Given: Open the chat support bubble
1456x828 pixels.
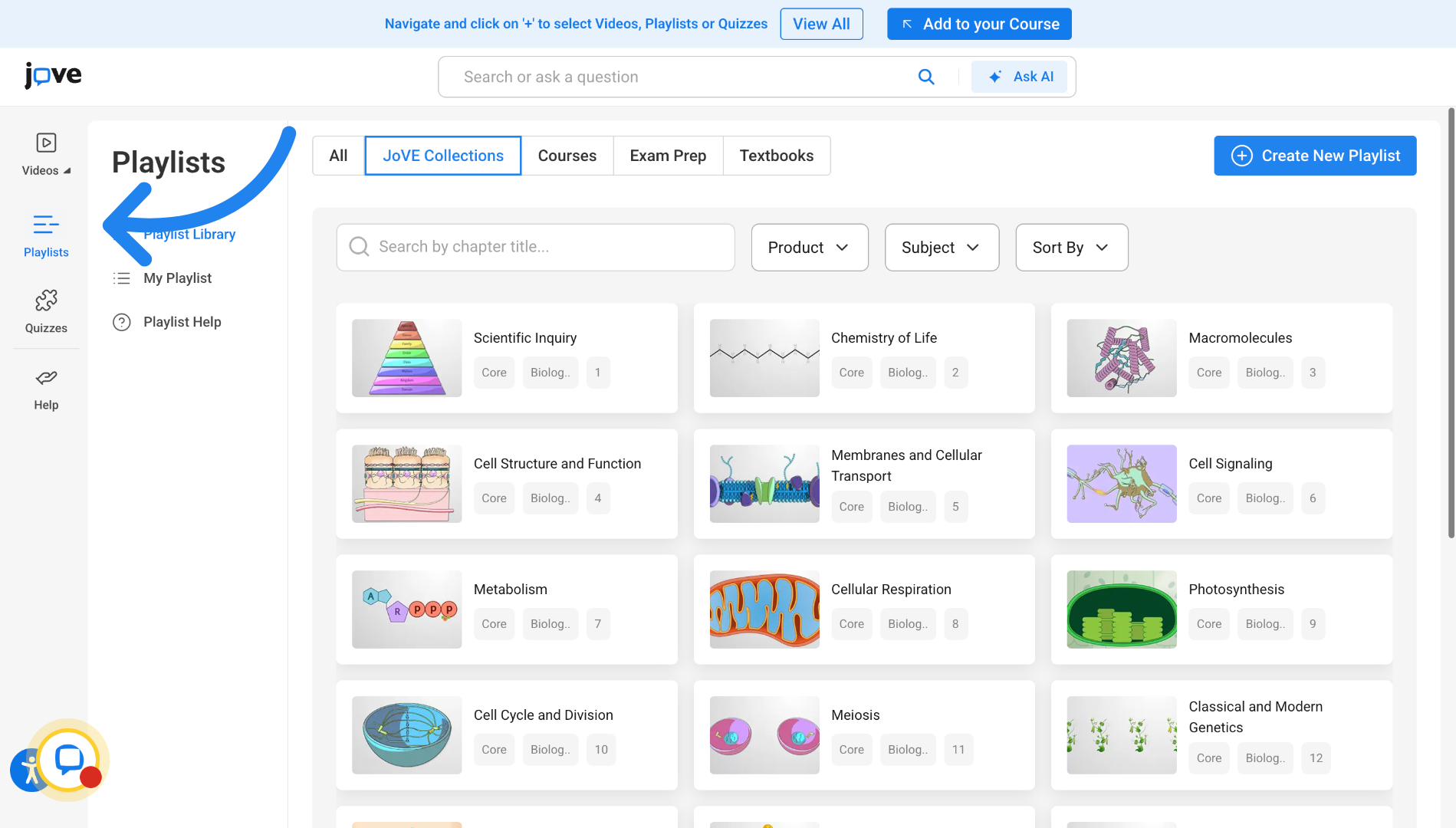Looking at the screenshot, I should point(69,760).
